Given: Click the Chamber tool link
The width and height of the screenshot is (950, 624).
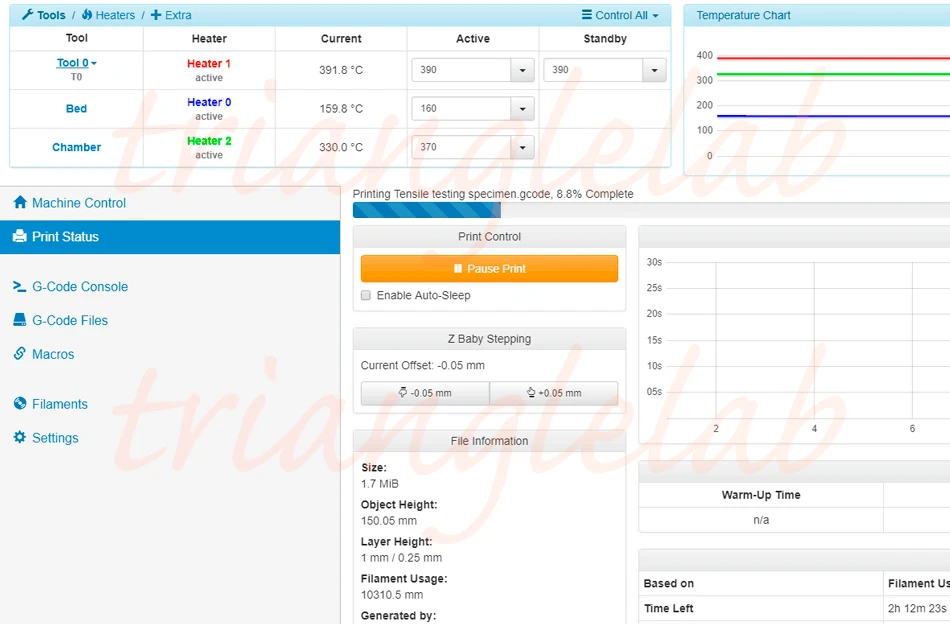Looking at the screenshot, I should pos(76,147).
